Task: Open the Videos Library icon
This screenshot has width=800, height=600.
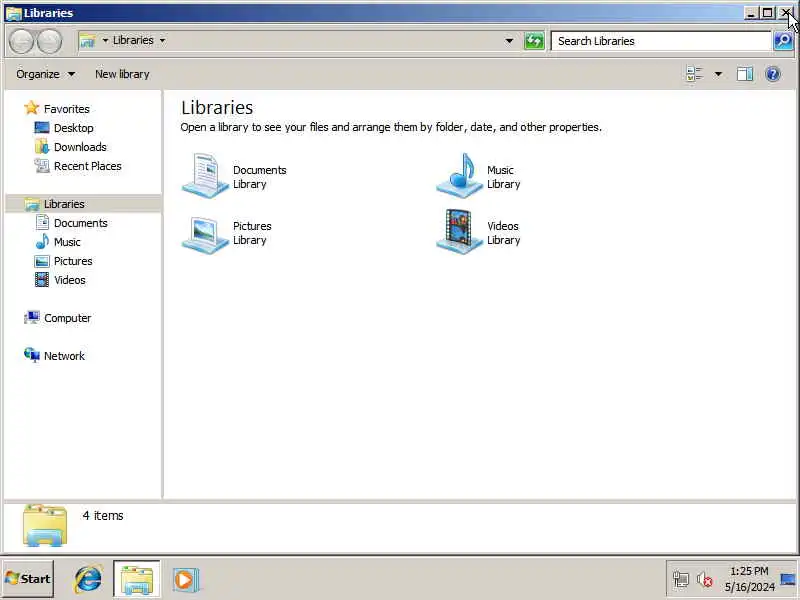Action: [x=459, y=232]
